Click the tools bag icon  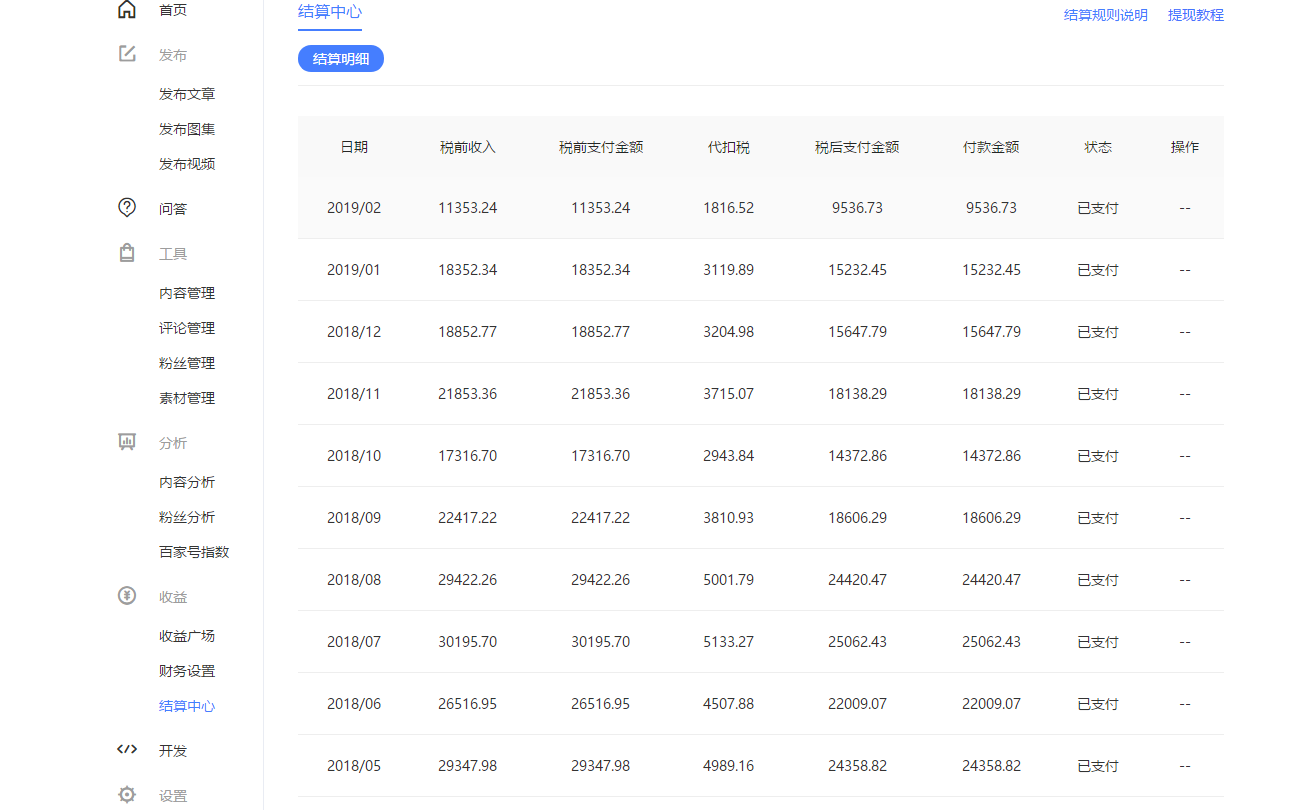point(127,253)
